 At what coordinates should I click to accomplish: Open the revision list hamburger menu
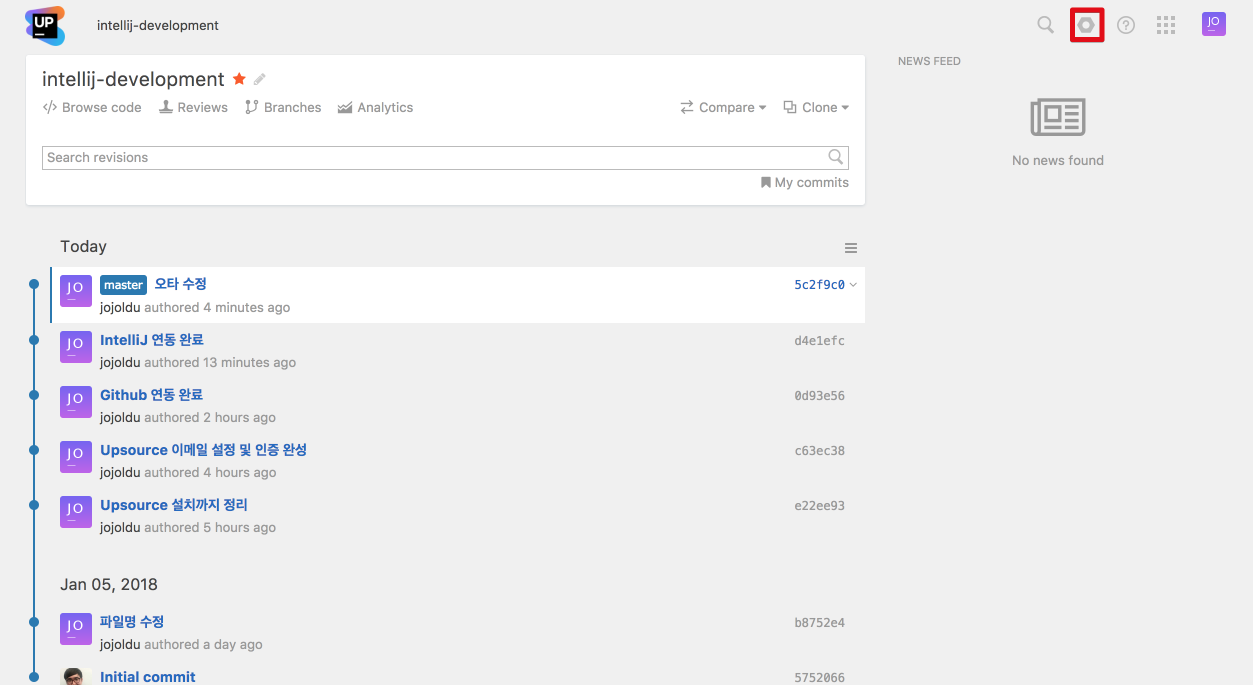[x=851, y=248]
